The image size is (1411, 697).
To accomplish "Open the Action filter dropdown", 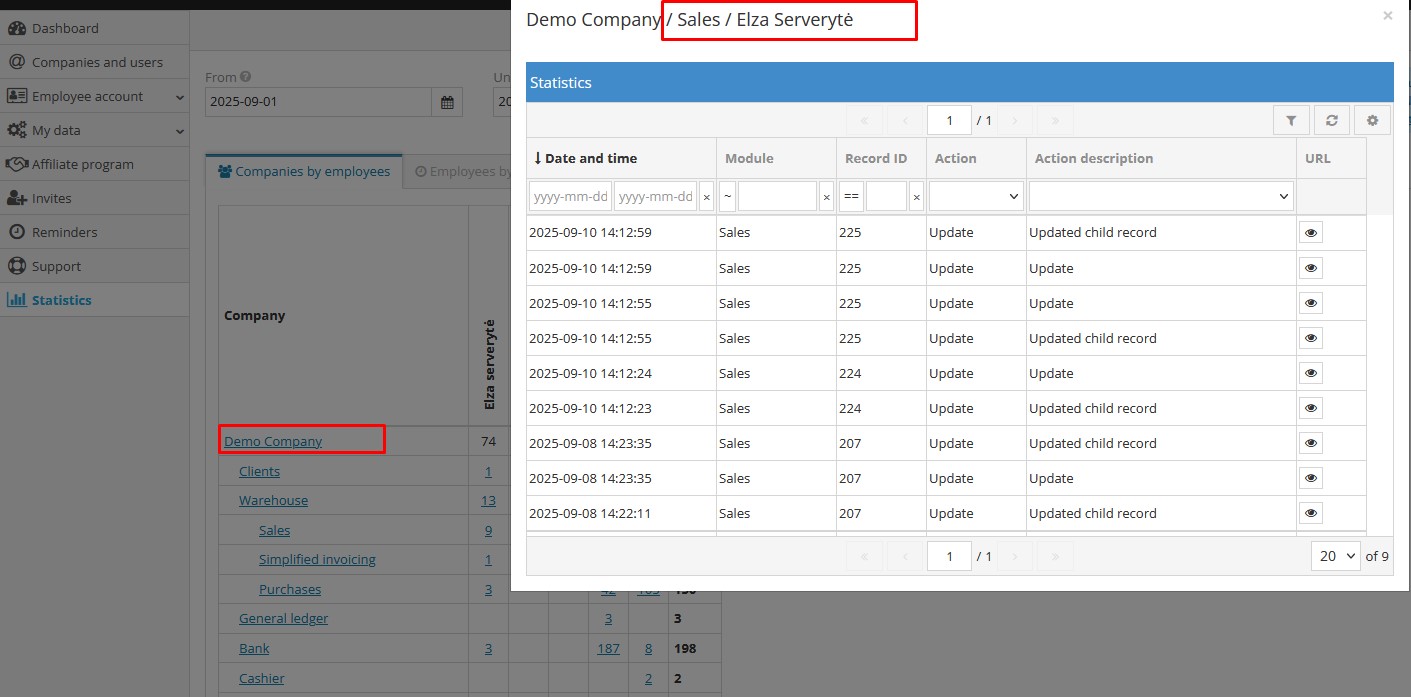I will [x=975, y=195].
